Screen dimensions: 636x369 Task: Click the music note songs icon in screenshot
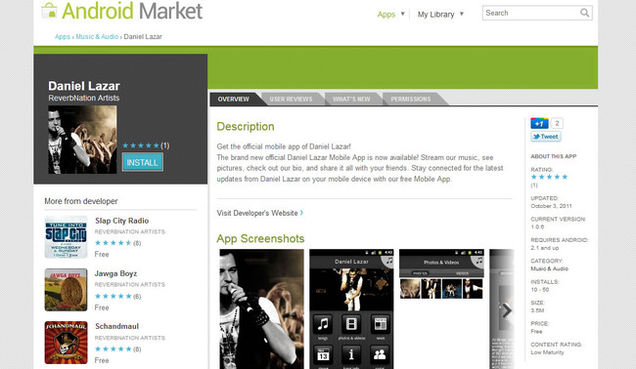coord(323,324)
